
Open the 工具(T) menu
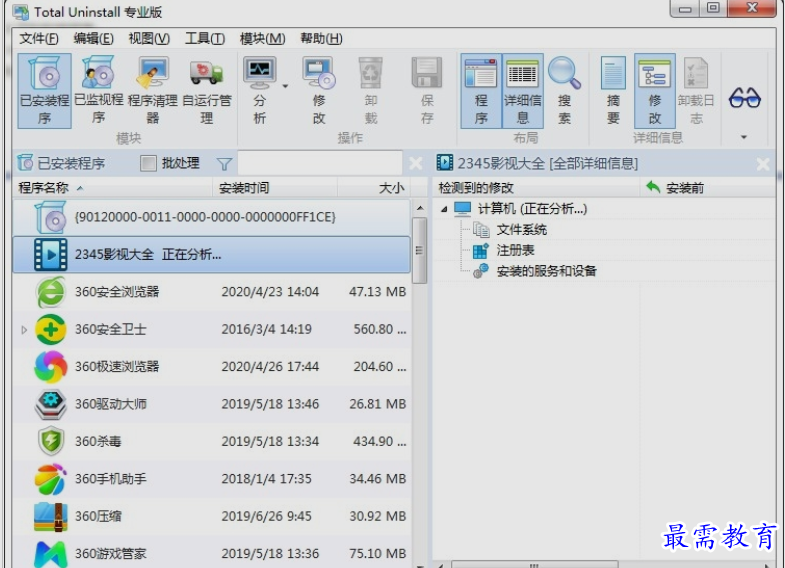[205, 39]
